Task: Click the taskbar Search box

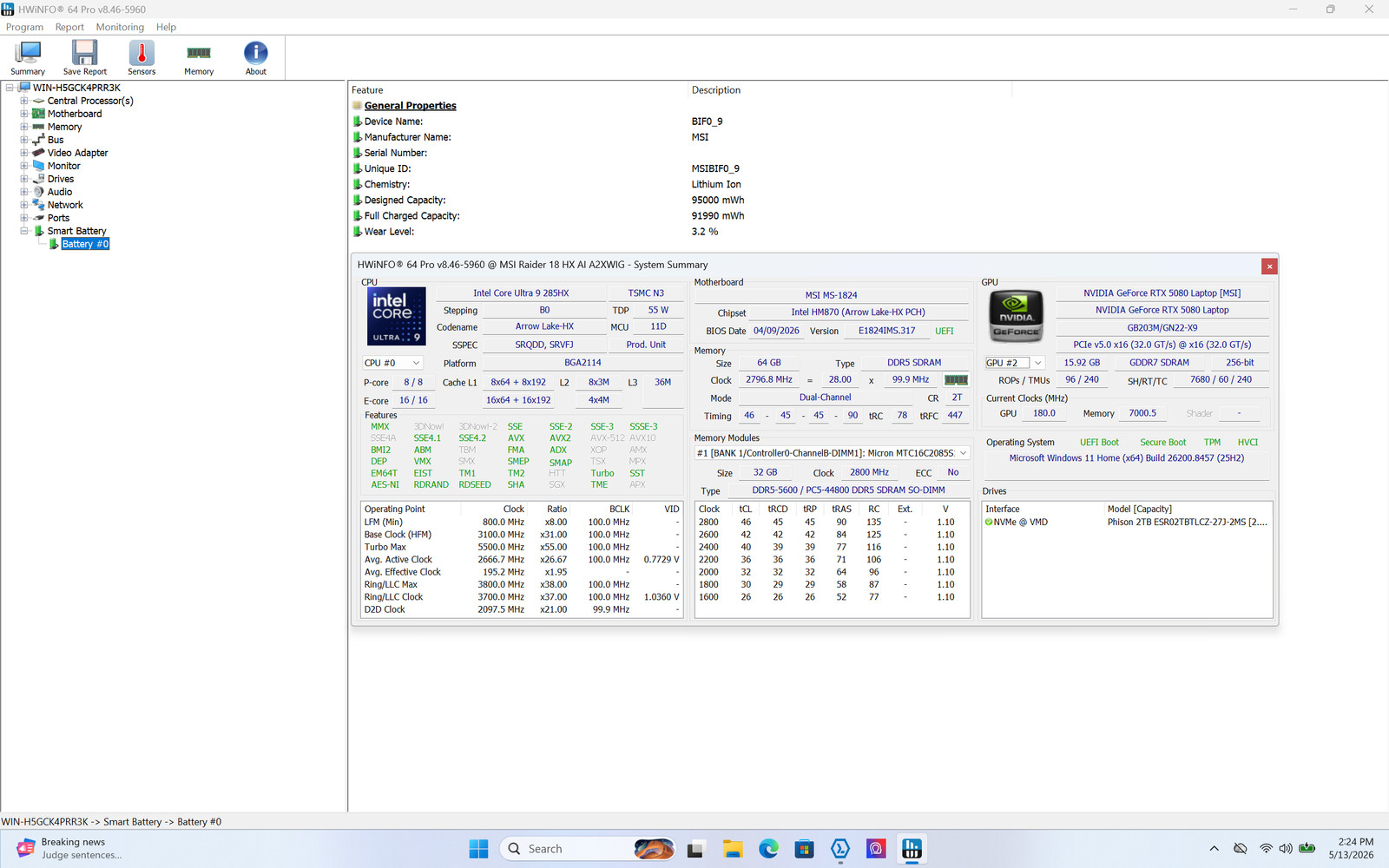Action: pos(588,849)
